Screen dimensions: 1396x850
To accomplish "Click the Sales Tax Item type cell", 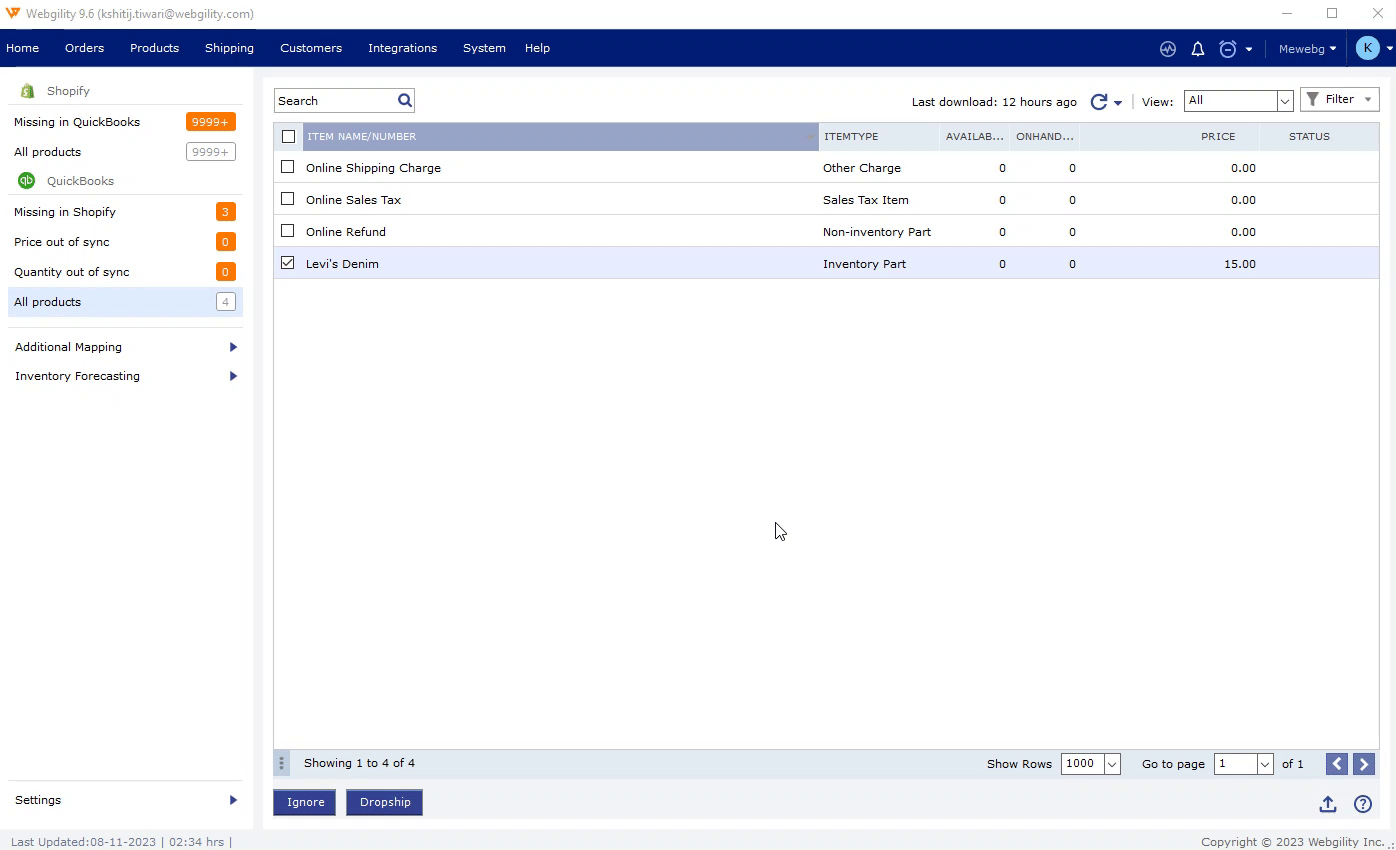I will click(866, 200).
